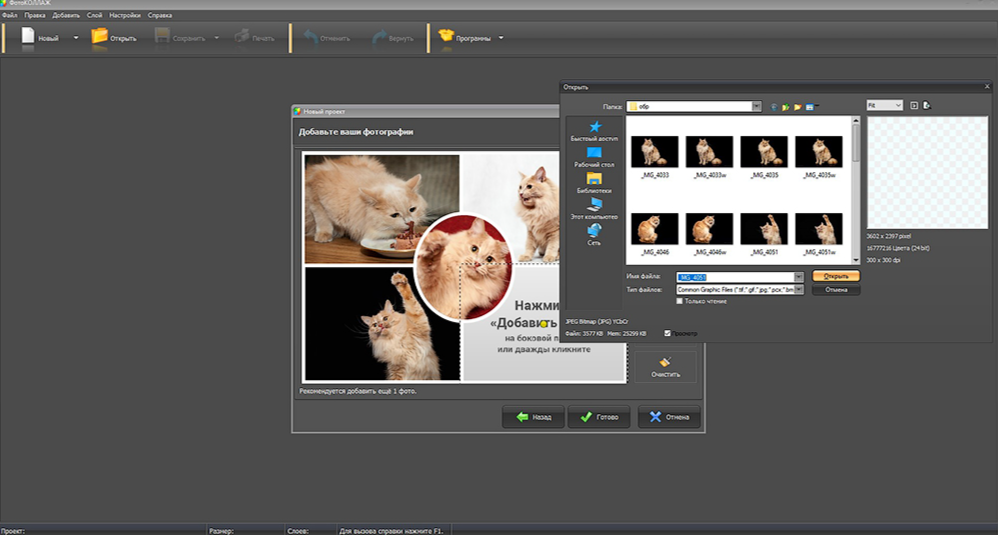Open the Тип файлов filter dropdown
This screenshot has height=535, width=999.
(798, 290)
